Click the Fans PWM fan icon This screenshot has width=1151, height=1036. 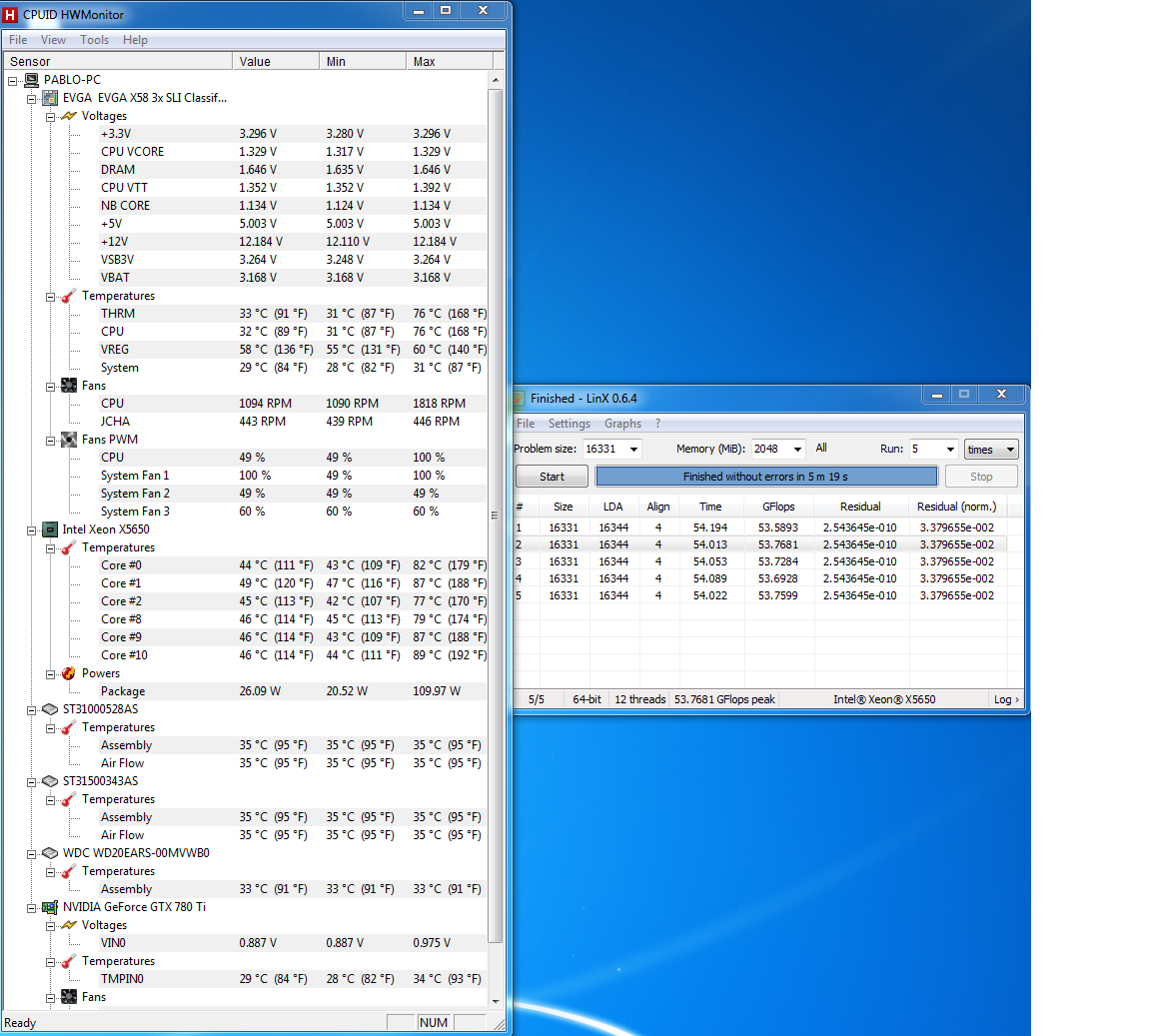click(x=69, y=440)
